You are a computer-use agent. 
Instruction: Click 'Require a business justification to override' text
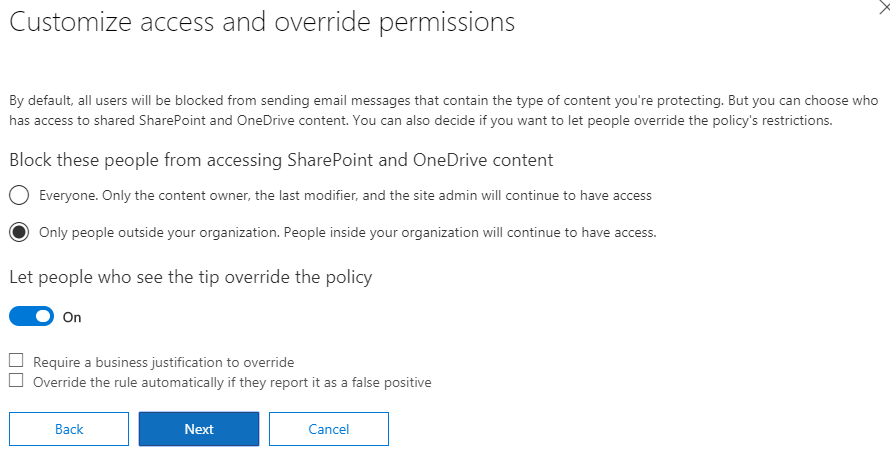point(163,362)
